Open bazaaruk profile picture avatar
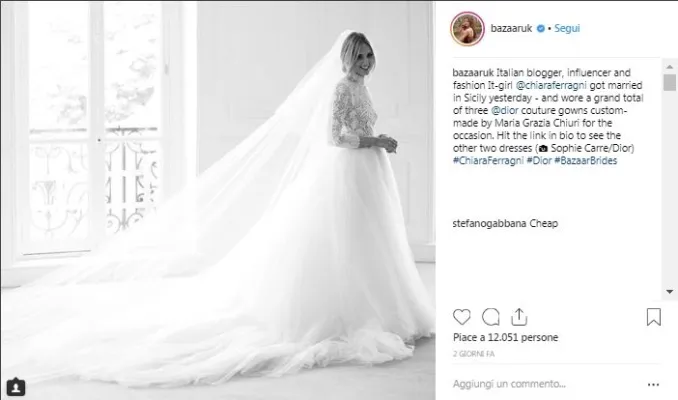This screenshot has width=678, height=400. [x=467, y=29]
